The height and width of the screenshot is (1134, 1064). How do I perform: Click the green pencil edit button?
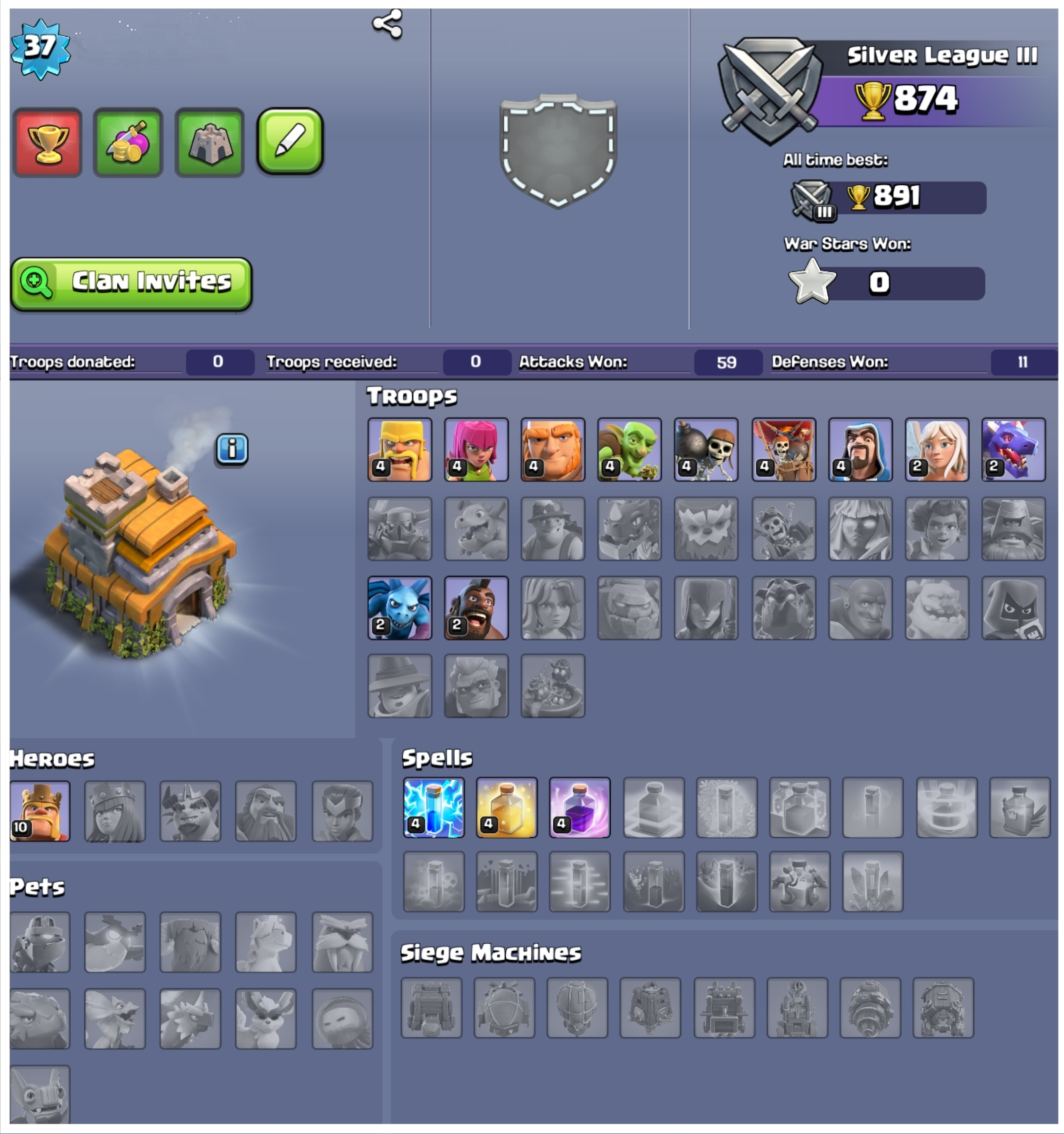click(290, 141)
